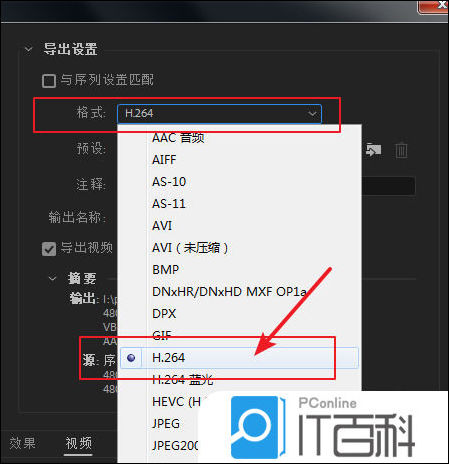Switch to the 效果 tab
The height and width of the screenshot is (464, 449).
pyautogui.click(x=22, y=444)
